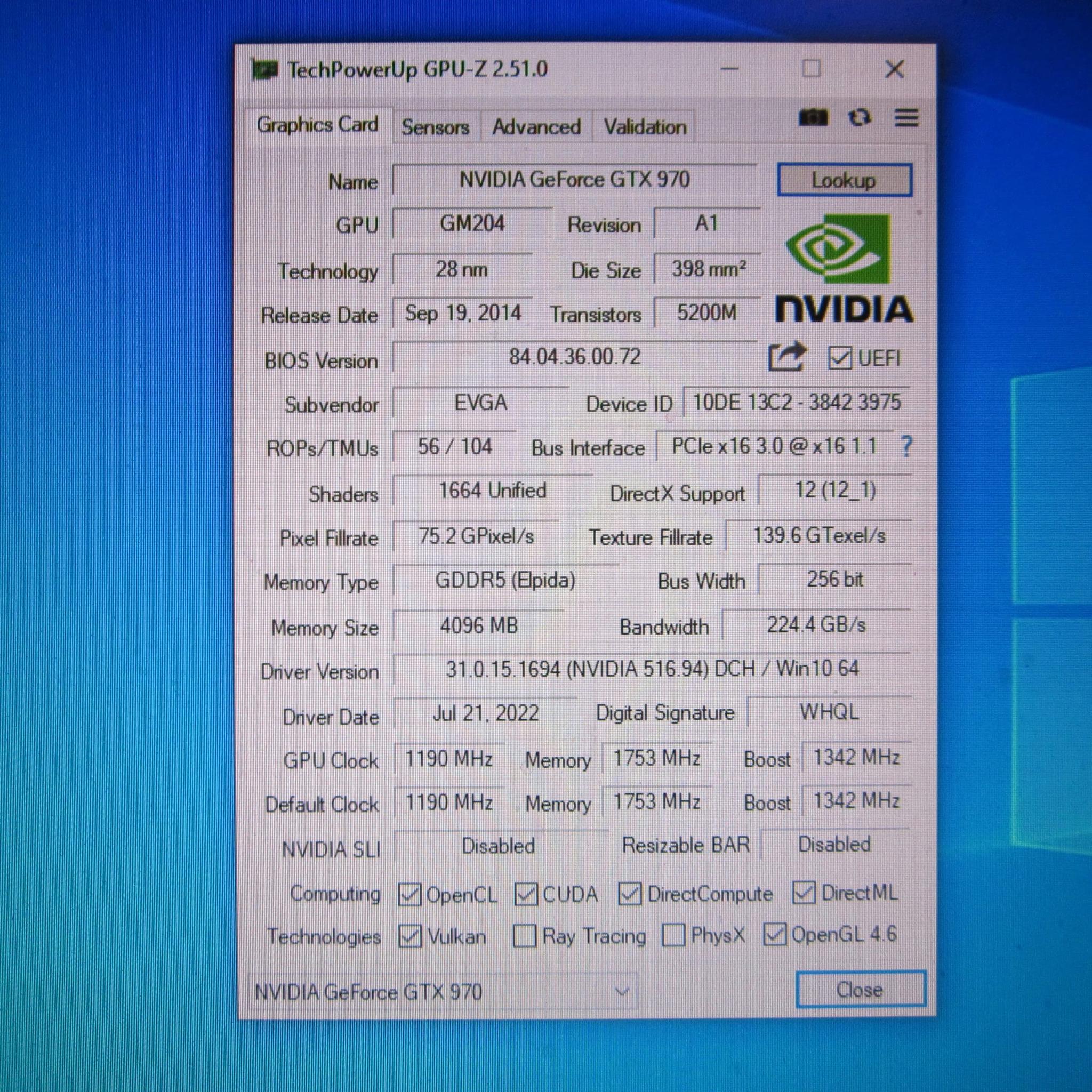Image resolution: width=1092 pixels, height=1092 pixels.
Task: Click the Name field GTX 970
Action: pos(574,180)
